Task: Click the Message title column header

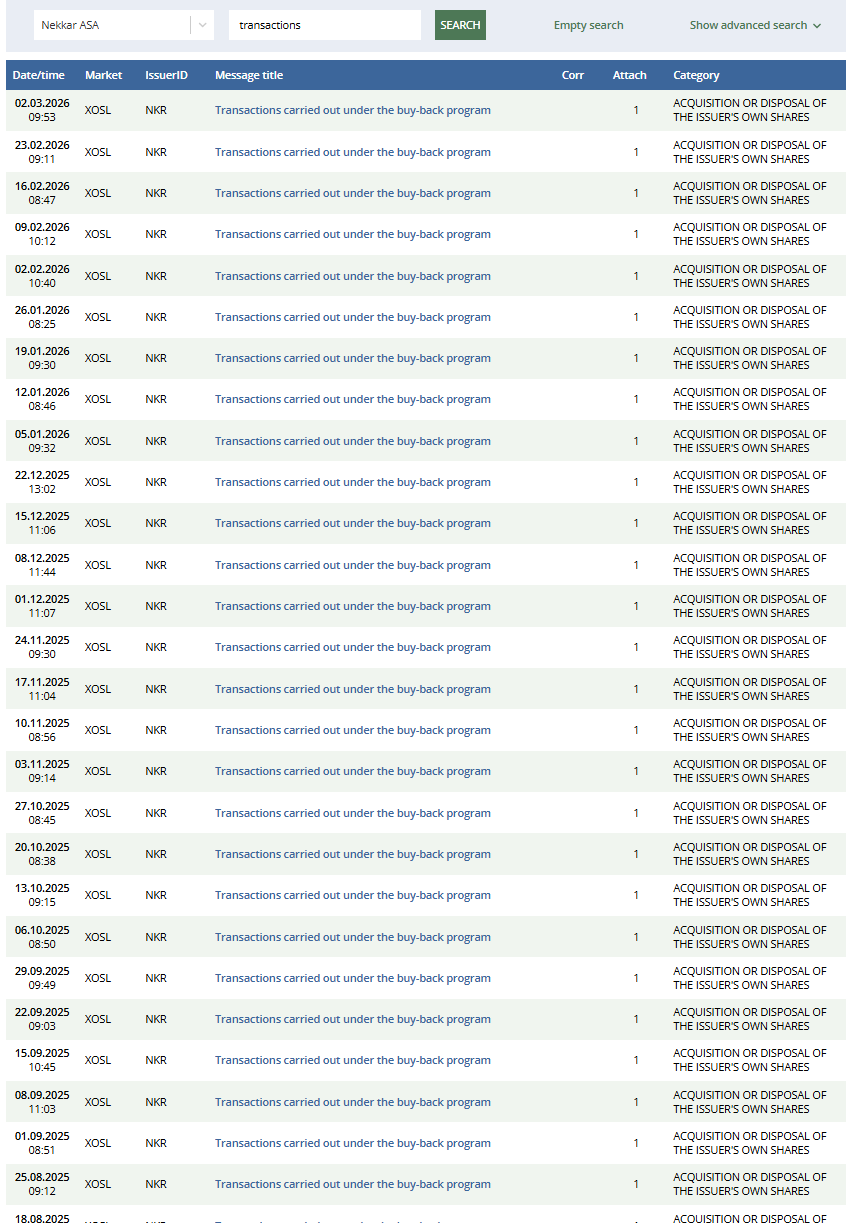Action: pos(249,75)
